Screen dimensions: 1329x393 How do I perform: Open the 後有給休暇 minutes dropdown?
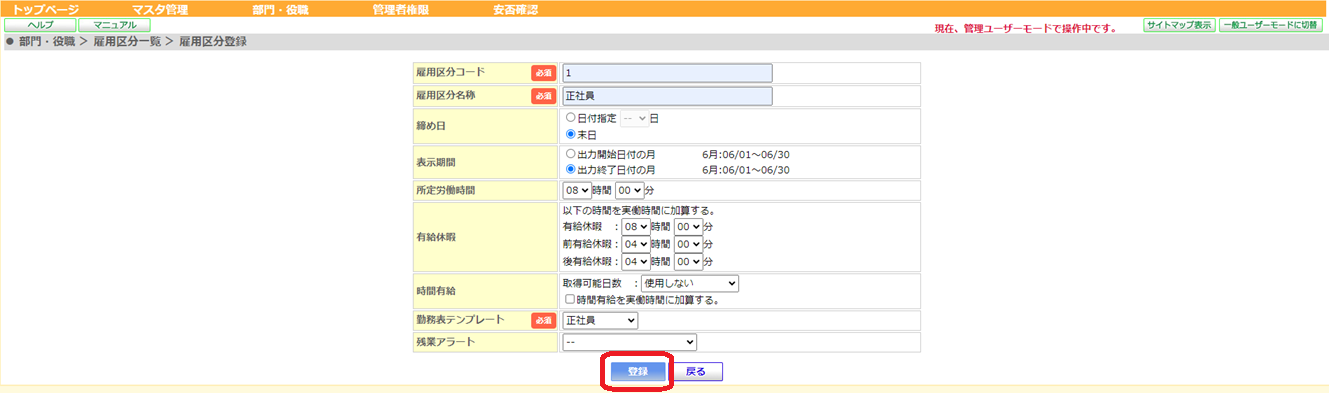tap(689, 261)
